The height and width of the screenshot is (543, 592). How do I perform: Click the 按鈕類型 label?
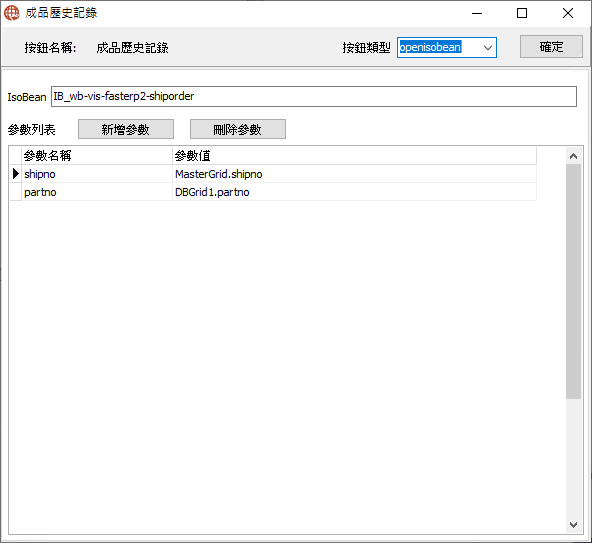[x=366, y=48]
